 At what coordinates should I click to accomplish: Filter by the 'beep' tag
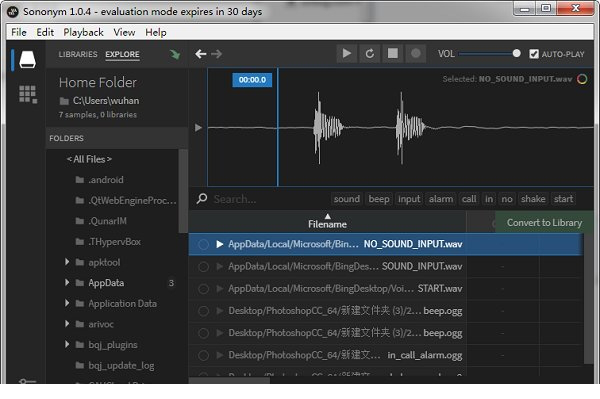pos(379,199)
